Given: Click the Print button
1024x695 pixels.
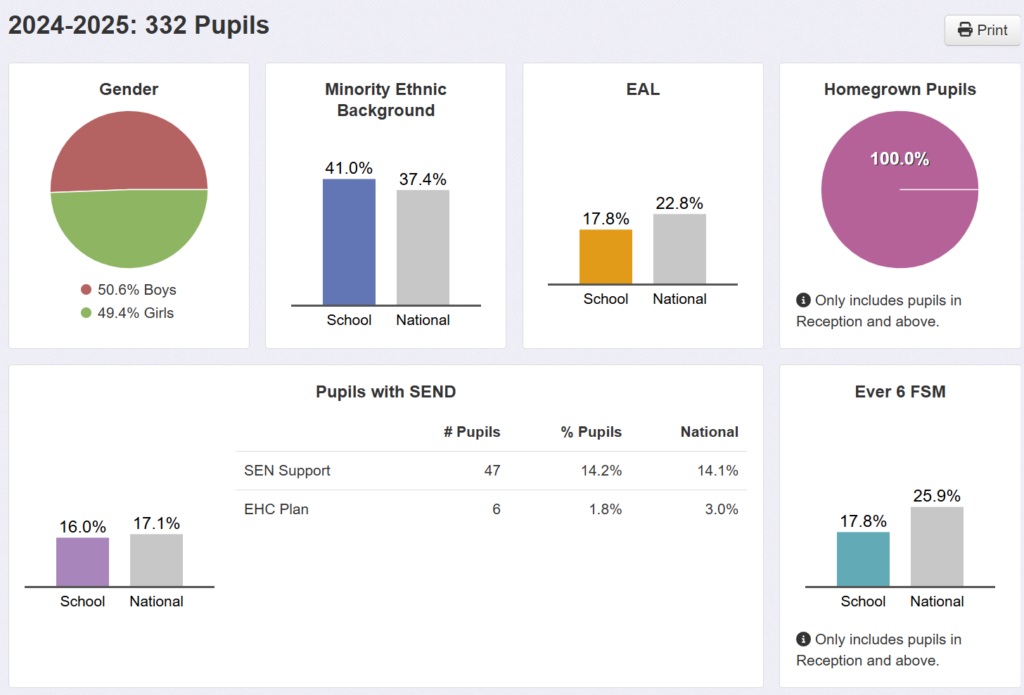Looking at the screenshot, I should [x=982, y=30].
